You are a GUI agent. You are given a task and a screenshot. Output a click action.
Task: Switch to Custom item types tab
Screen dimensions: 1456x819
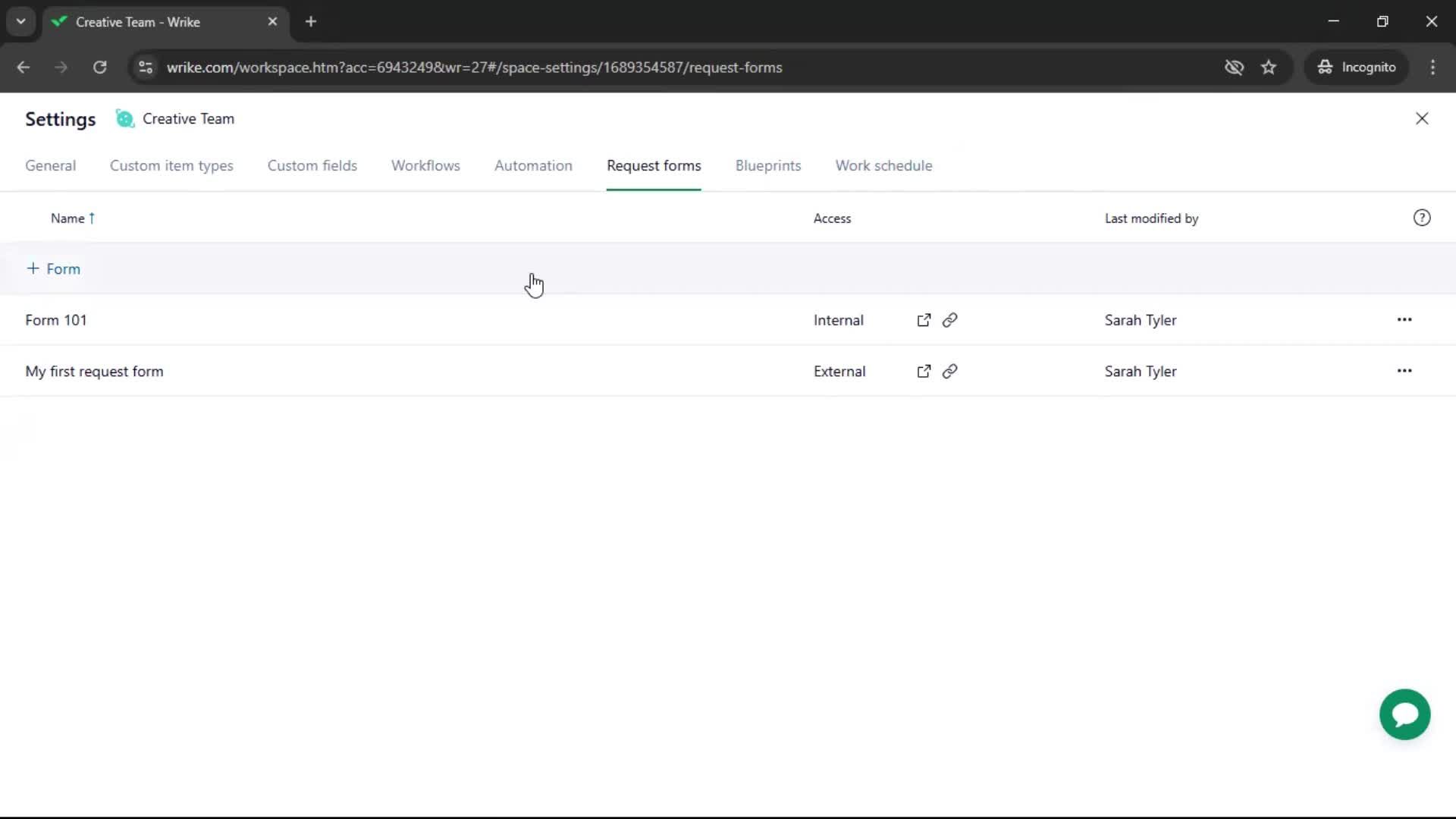coord(171,165)
